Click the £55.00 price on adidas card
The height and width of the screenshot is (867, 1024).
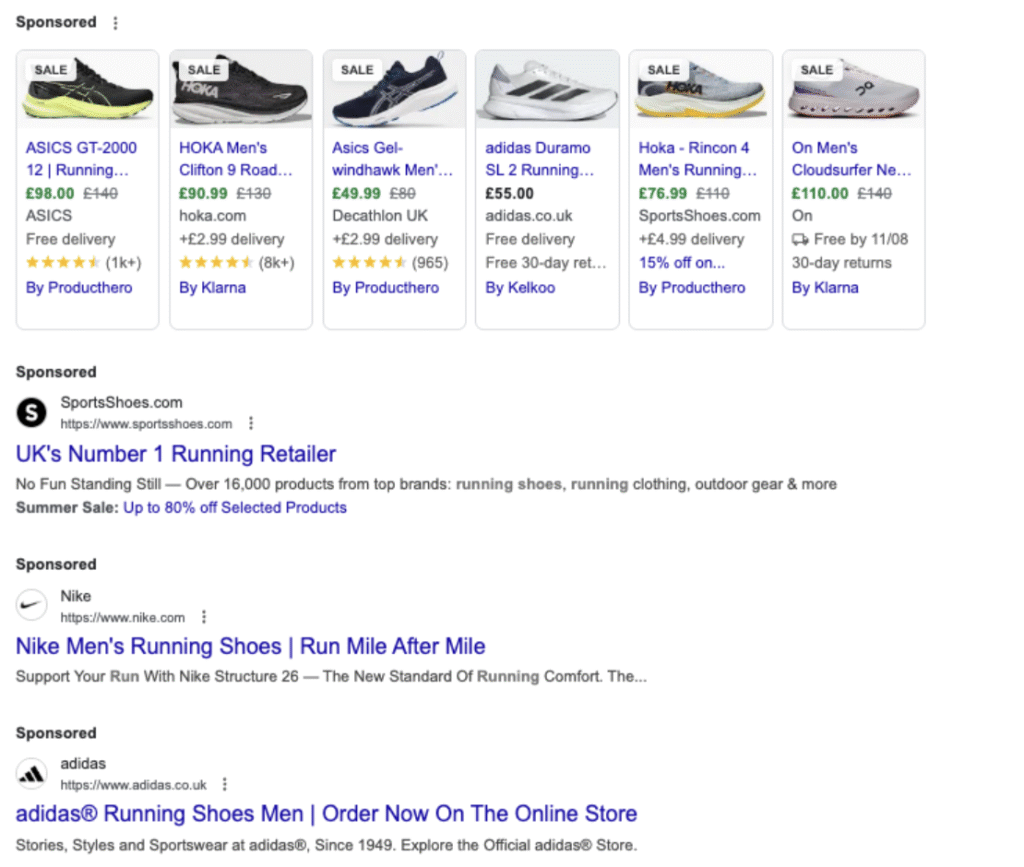509,194
